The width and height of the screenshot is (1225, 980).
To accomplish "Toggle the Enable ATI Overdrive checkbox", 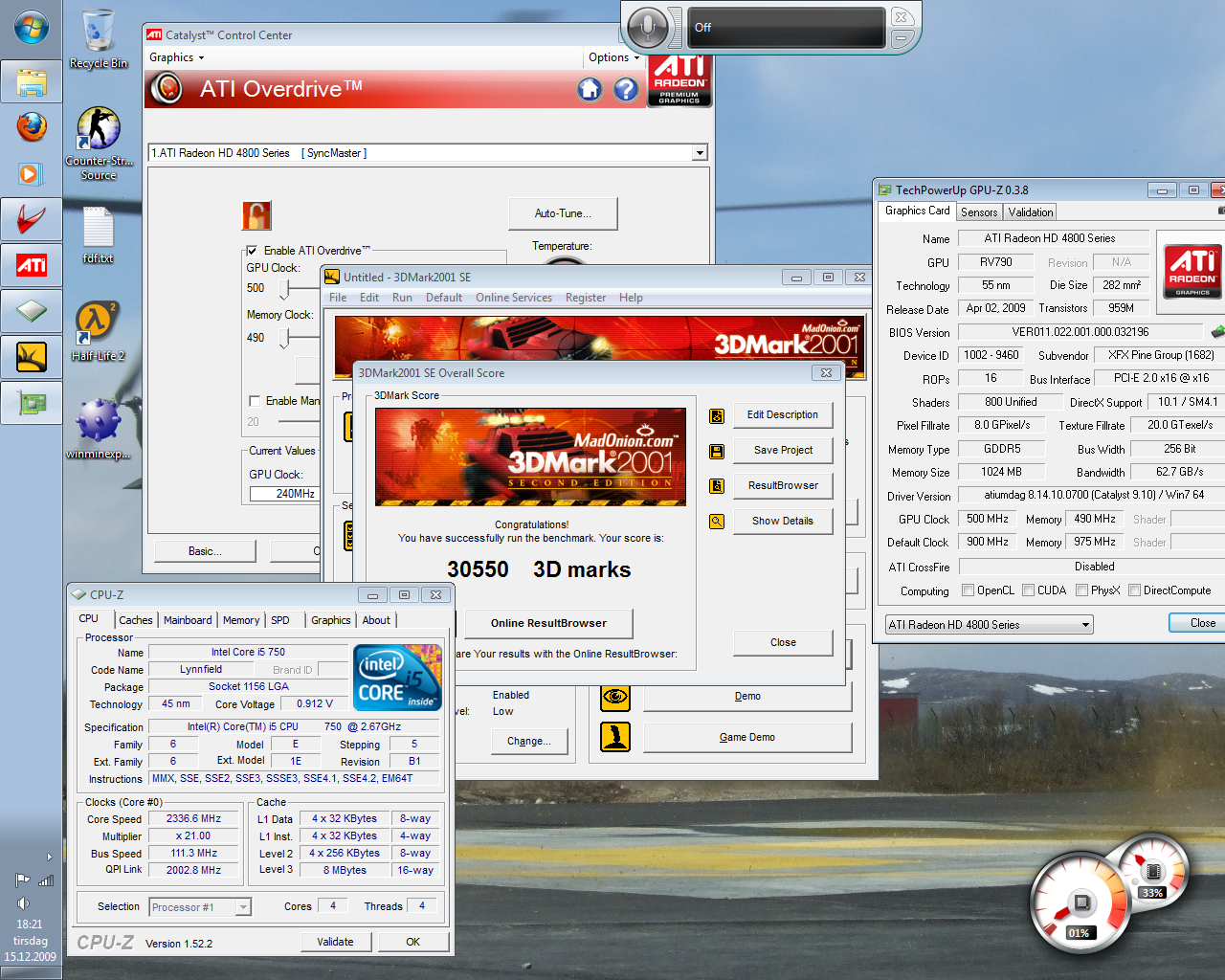I will 253,251.
